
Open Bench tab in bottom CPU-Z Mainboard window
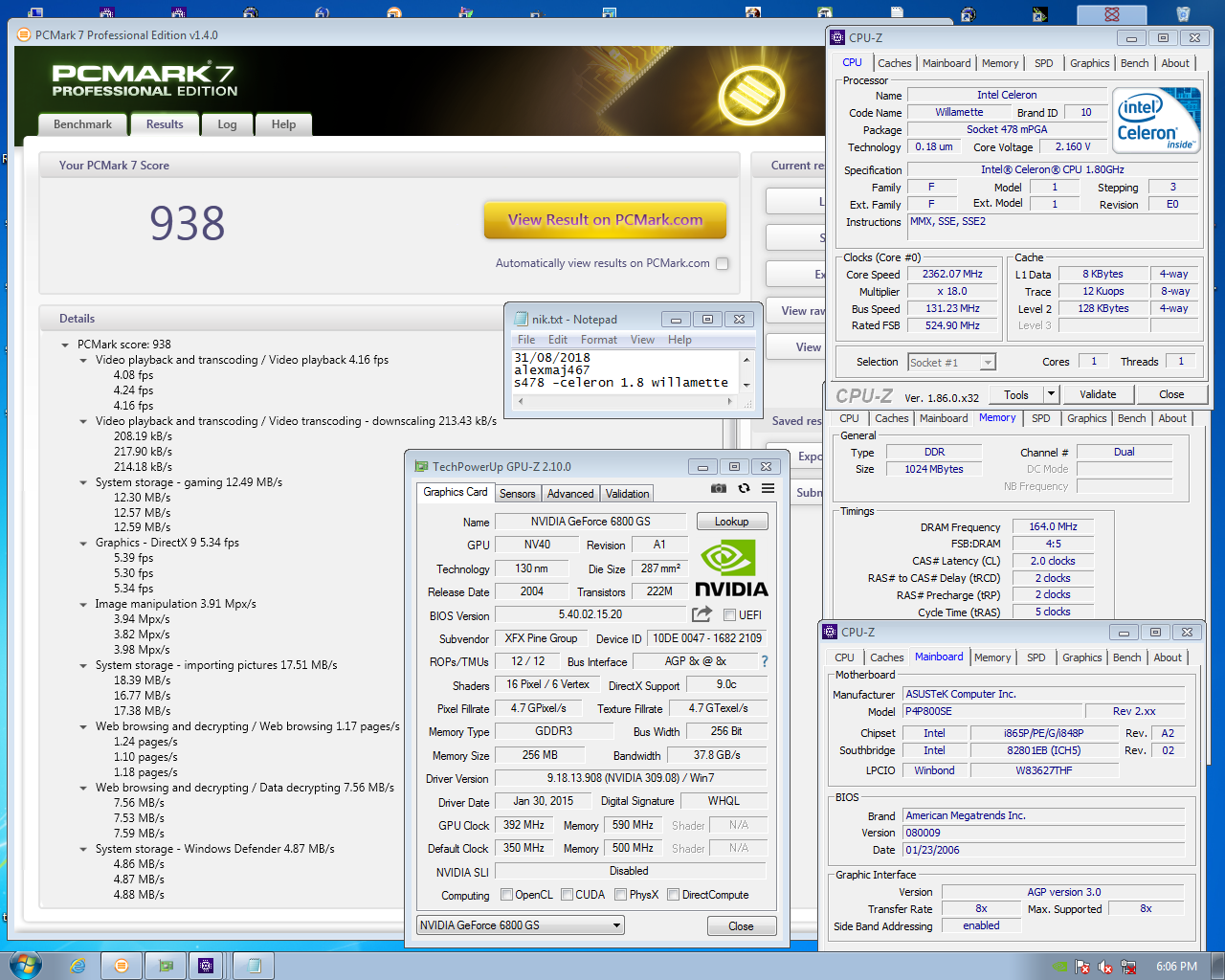(x=1127, y=657)
